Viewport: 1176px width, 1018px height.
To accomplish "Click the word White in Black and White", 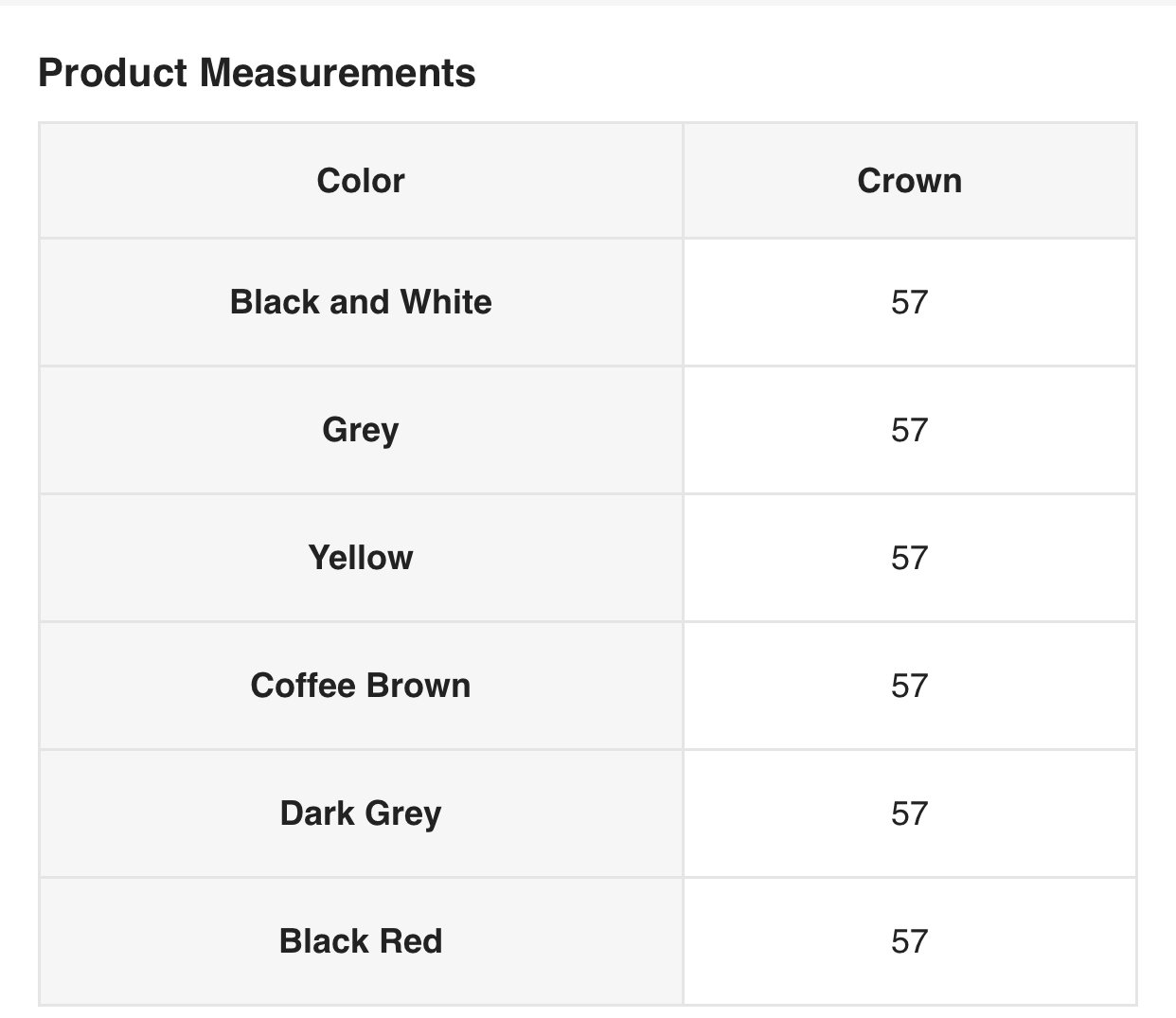I will (x=446, y=302).
